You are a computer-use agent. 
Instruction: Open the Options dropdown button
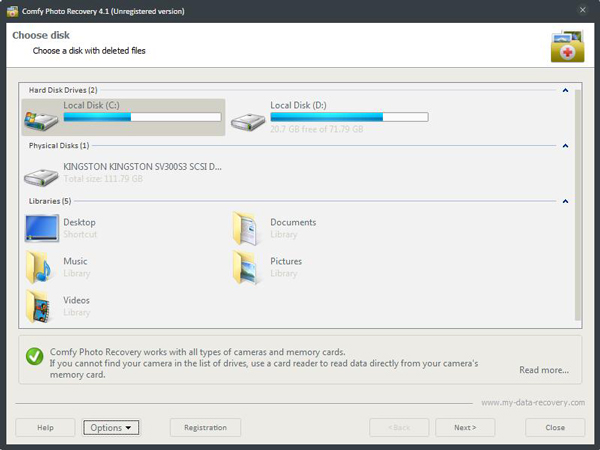pyautogui.click(x=111, y=427)
